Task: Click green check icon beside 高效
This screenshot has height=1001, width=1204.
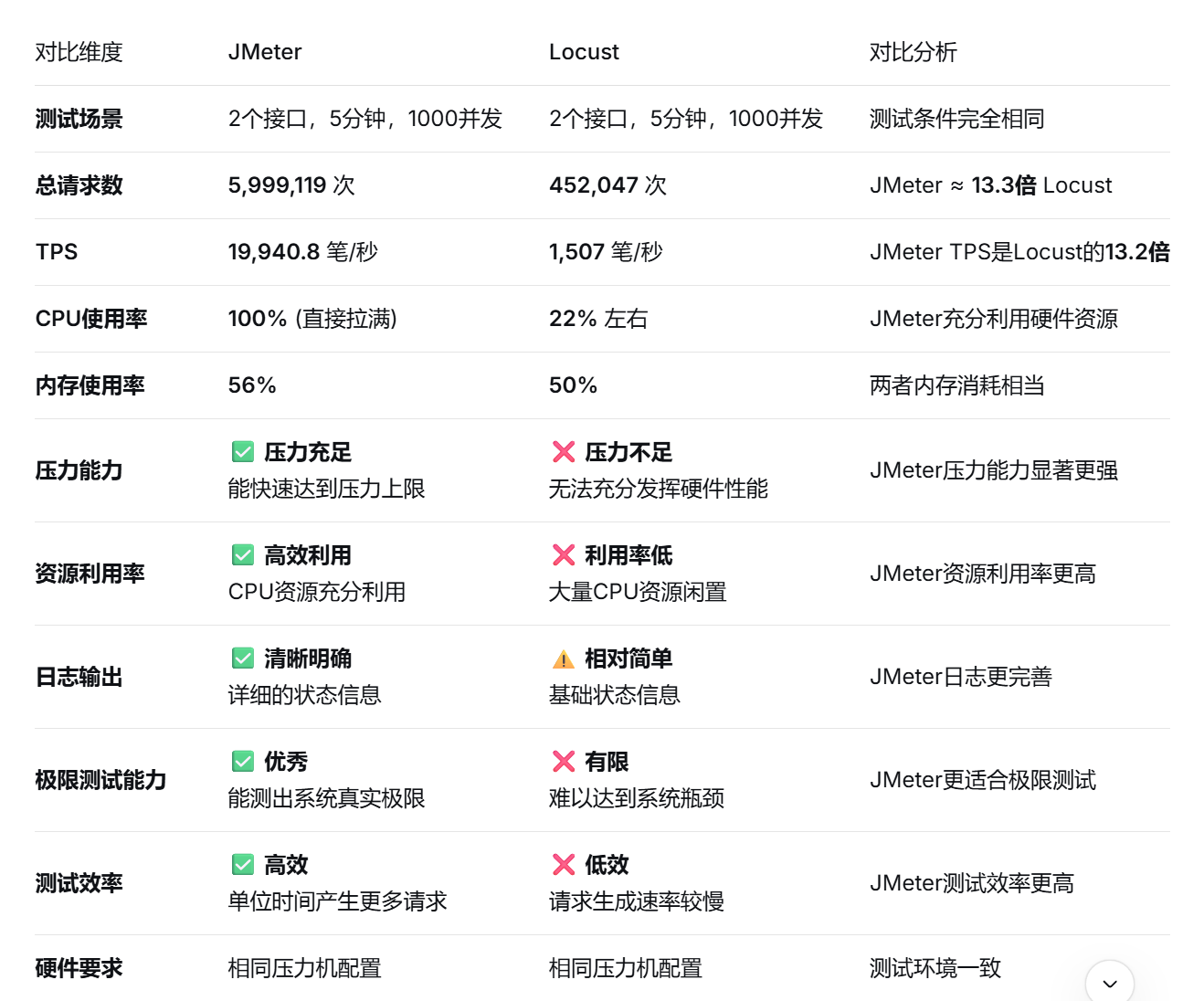Action: click(243, 865)
